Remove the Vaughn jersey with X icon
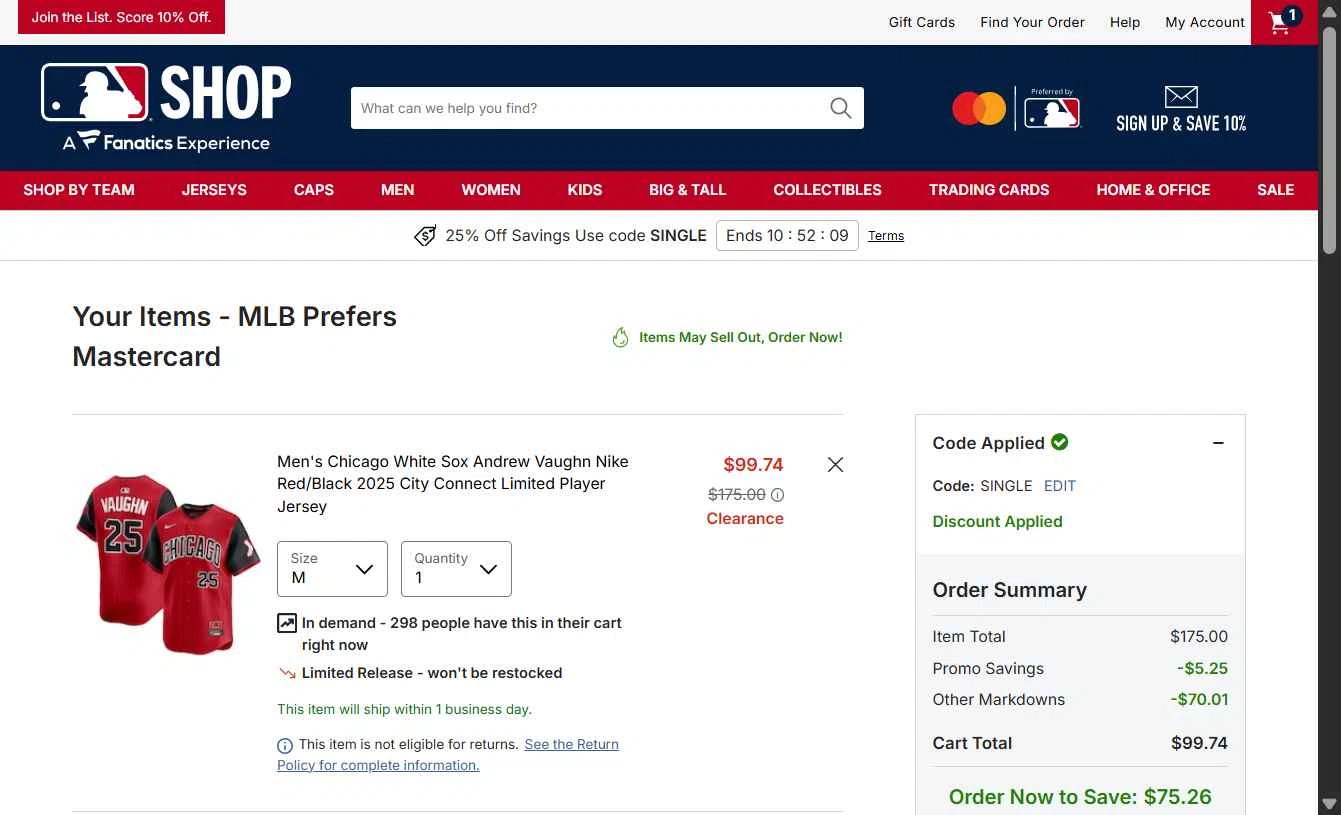1341x815 pixels. 835,464
